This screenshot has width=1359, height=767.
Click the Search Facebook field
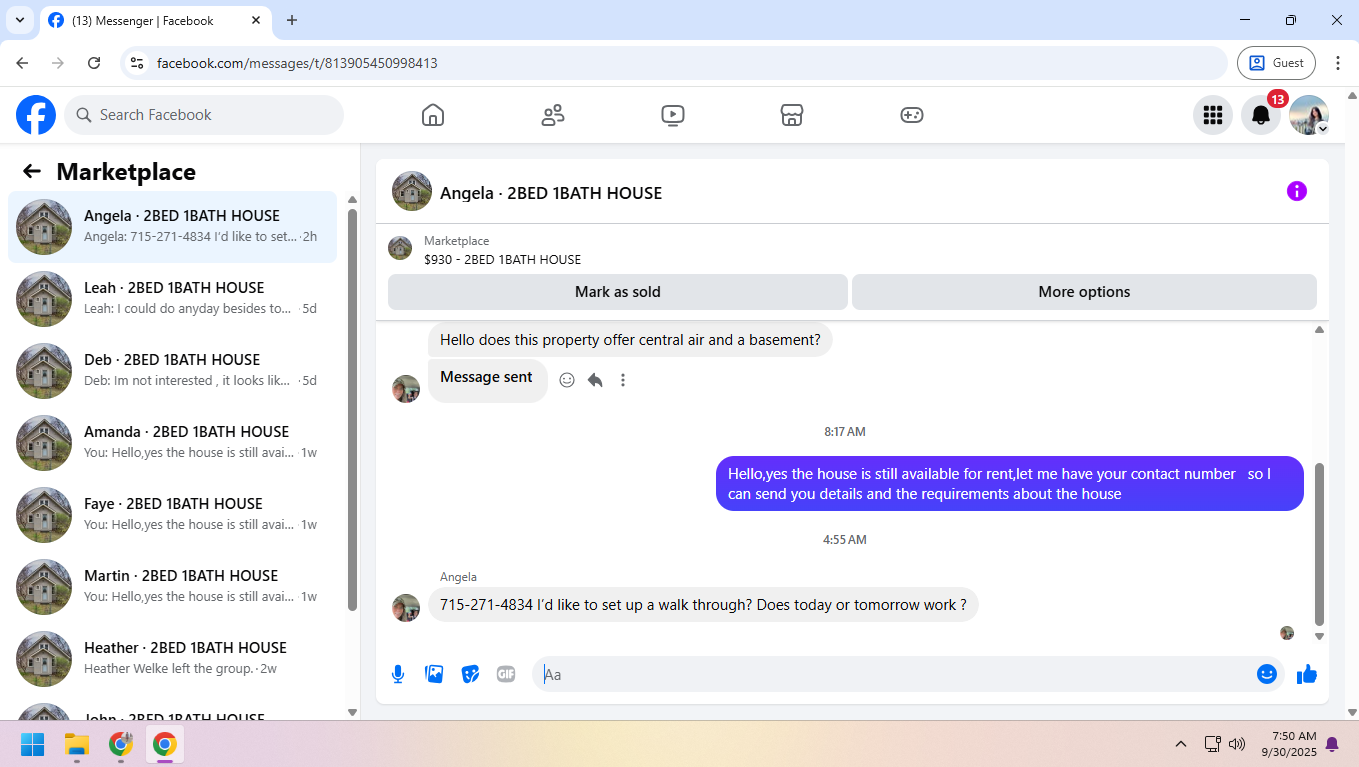204,115
